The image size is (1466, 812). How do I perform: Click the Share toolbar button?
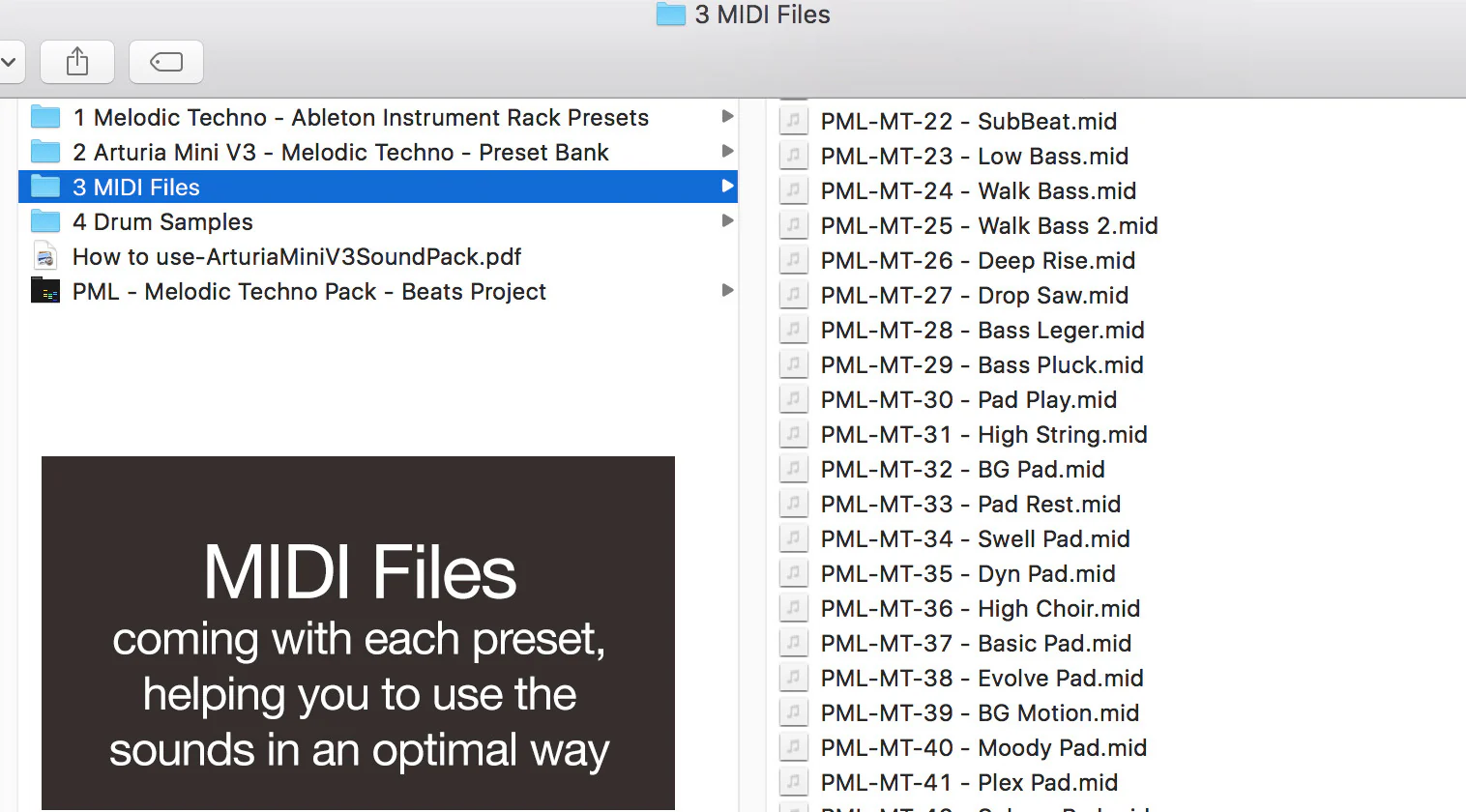77,63
